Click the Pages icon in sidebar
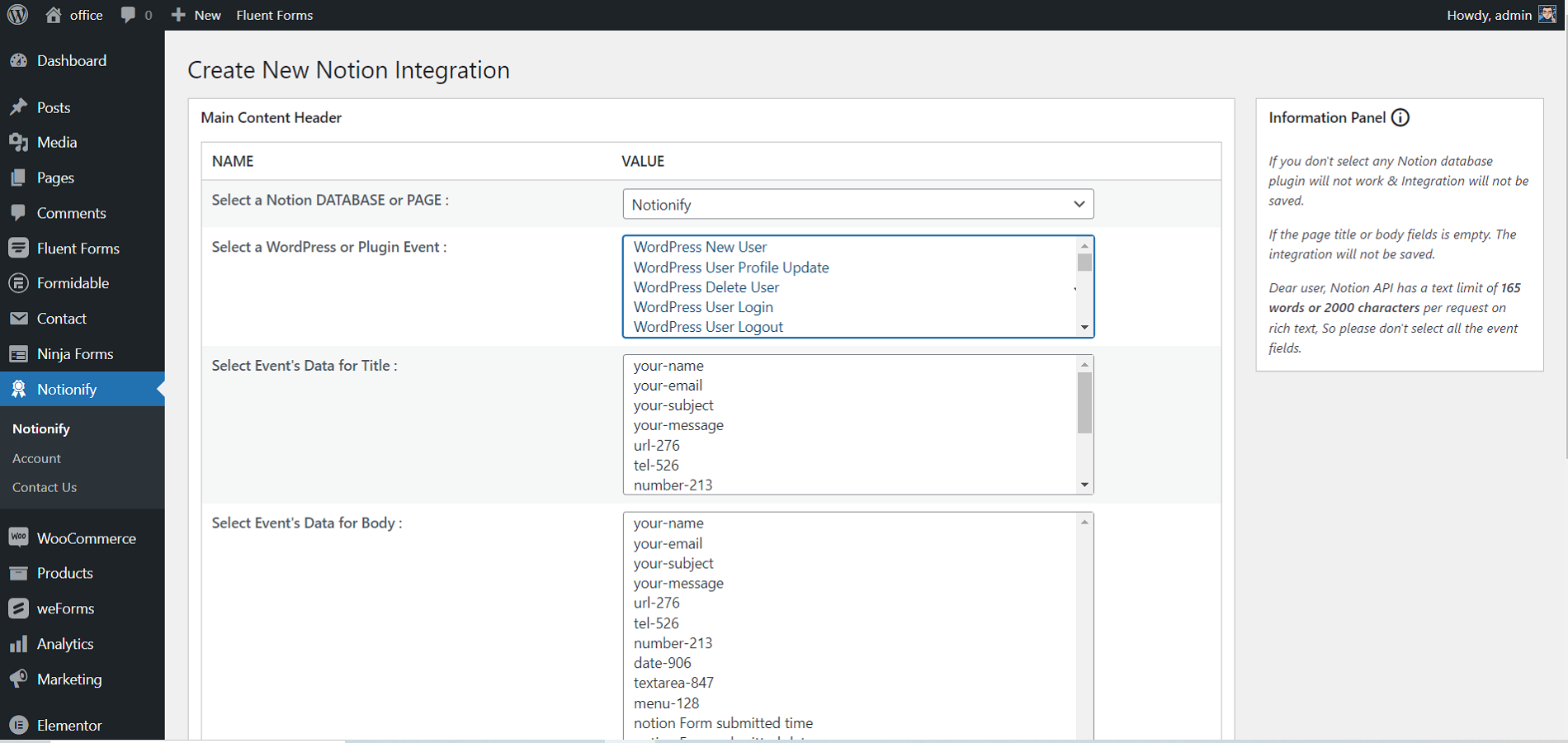This screenshot has width=1568, height=743. 18,177
